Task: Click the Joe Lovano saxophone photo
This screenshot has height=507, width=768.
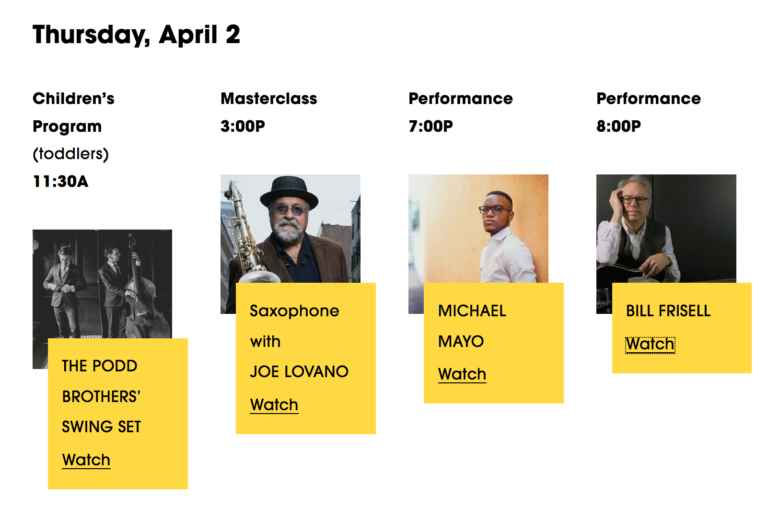Action: 290,230
